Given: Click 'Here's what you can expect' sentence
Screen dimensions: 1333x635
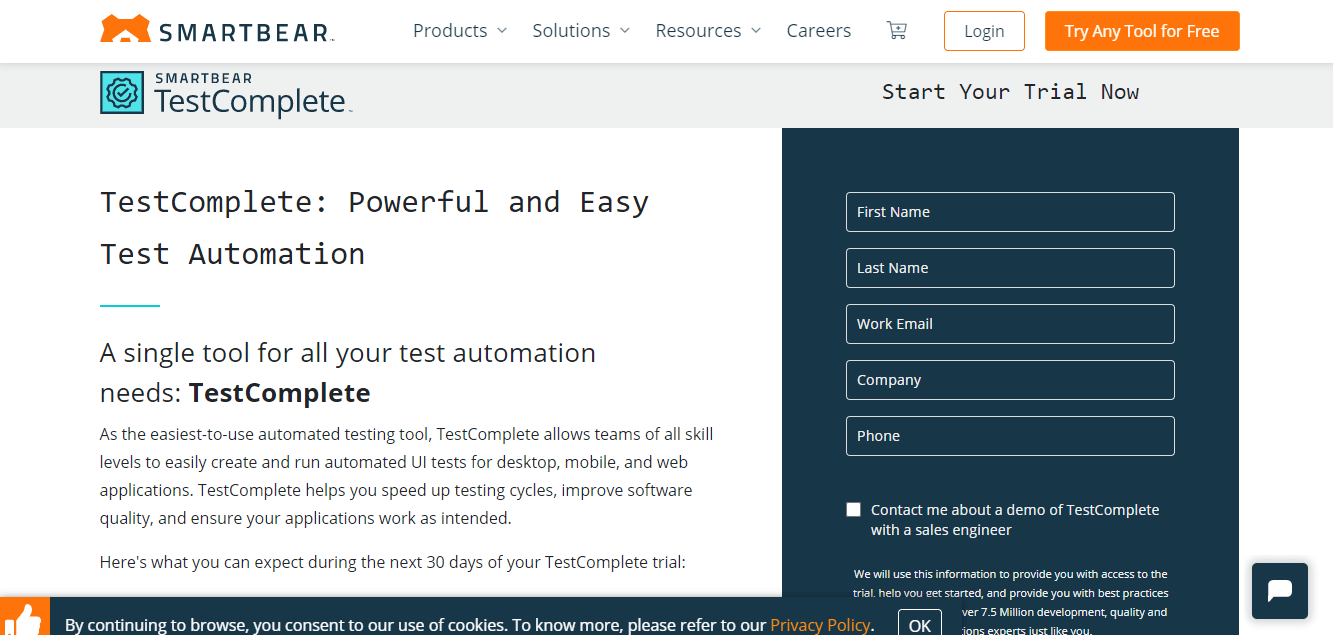Looking at the screenshot, I should [x=393, y=562].
